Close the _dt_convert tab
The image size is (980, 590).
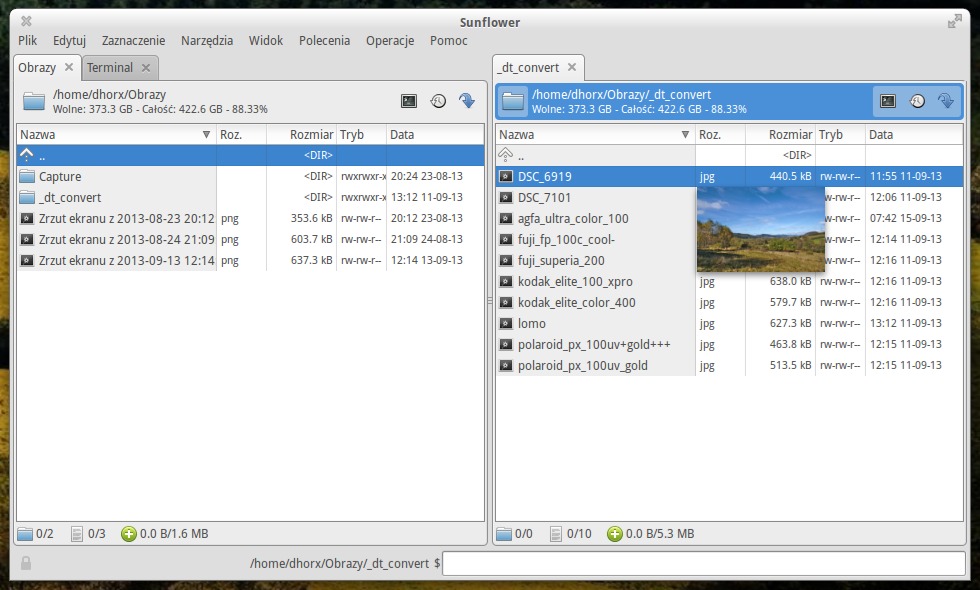(572, 67)
